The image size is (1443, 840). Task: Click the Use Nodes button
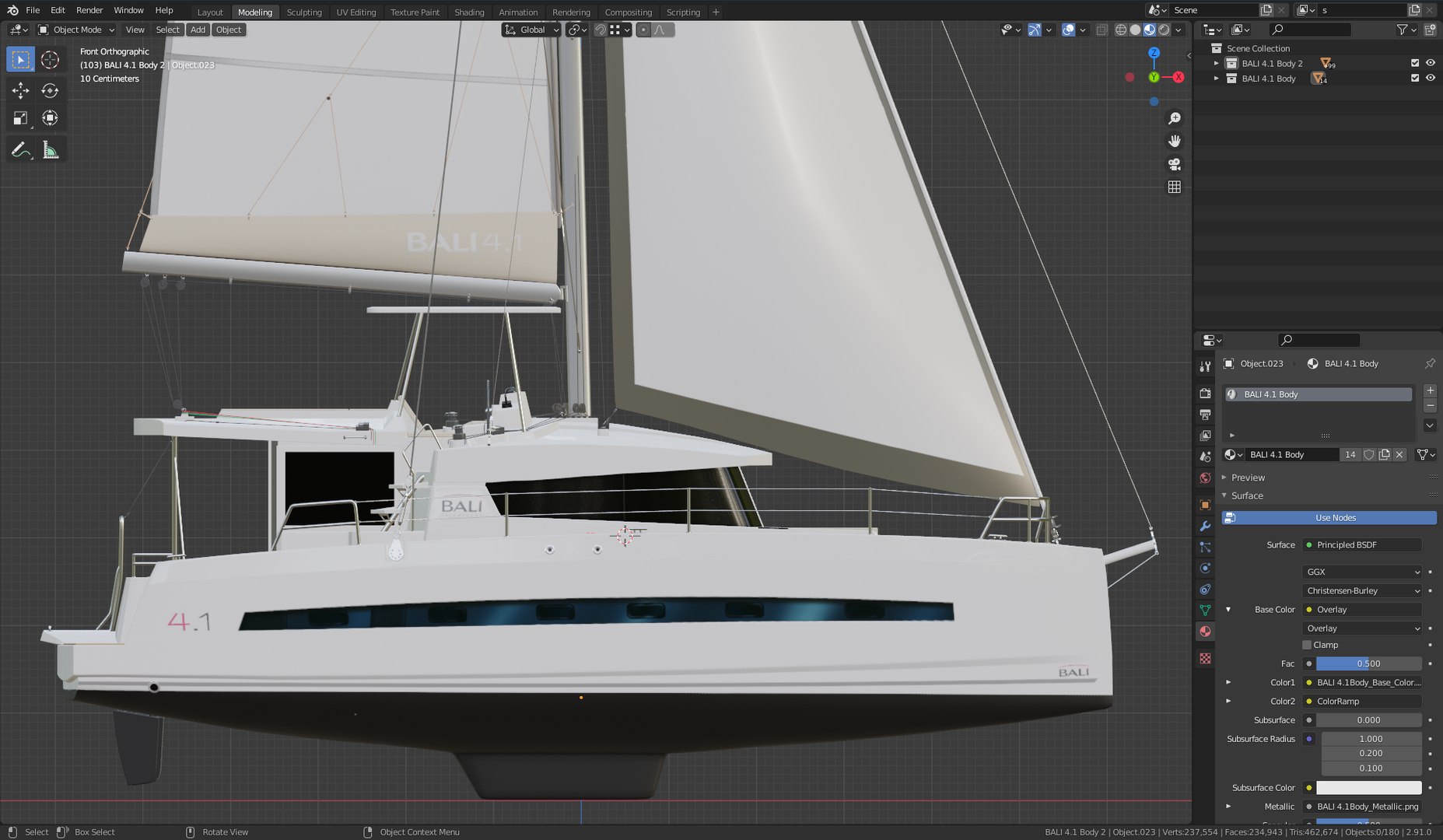click(1329, 517)
